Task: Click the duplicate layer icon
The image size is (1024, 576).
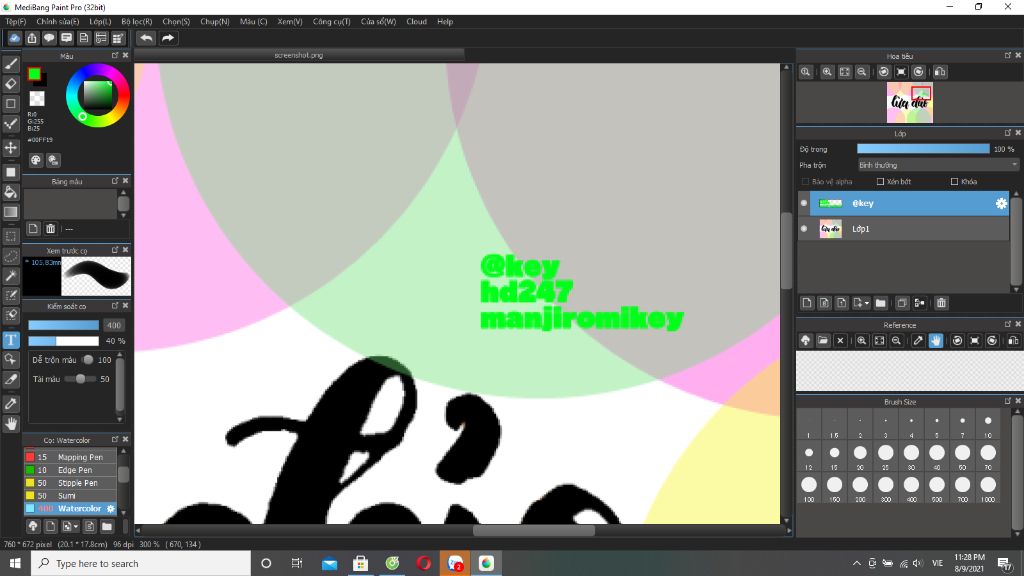Action: pos(902,303)
